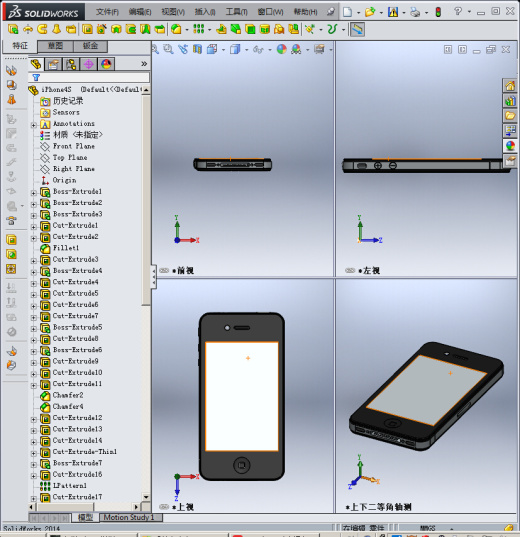Open the 视图(V) menu
This screenshot has height=537, width=520.
pos(173,12)
